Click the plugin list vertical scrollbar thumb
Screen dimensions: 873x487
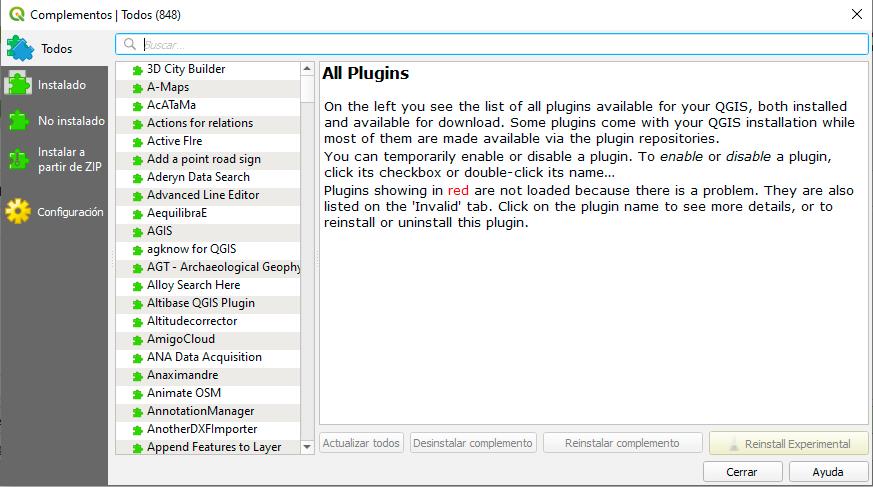307,89
